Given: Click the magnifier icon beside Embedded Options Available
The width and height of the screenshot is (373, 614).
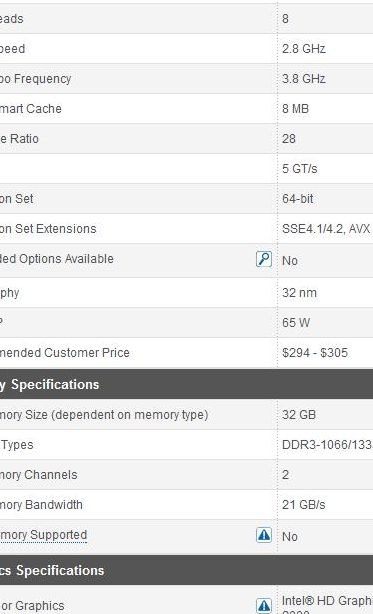Looking at the screenshot, I should click(264, 259).
